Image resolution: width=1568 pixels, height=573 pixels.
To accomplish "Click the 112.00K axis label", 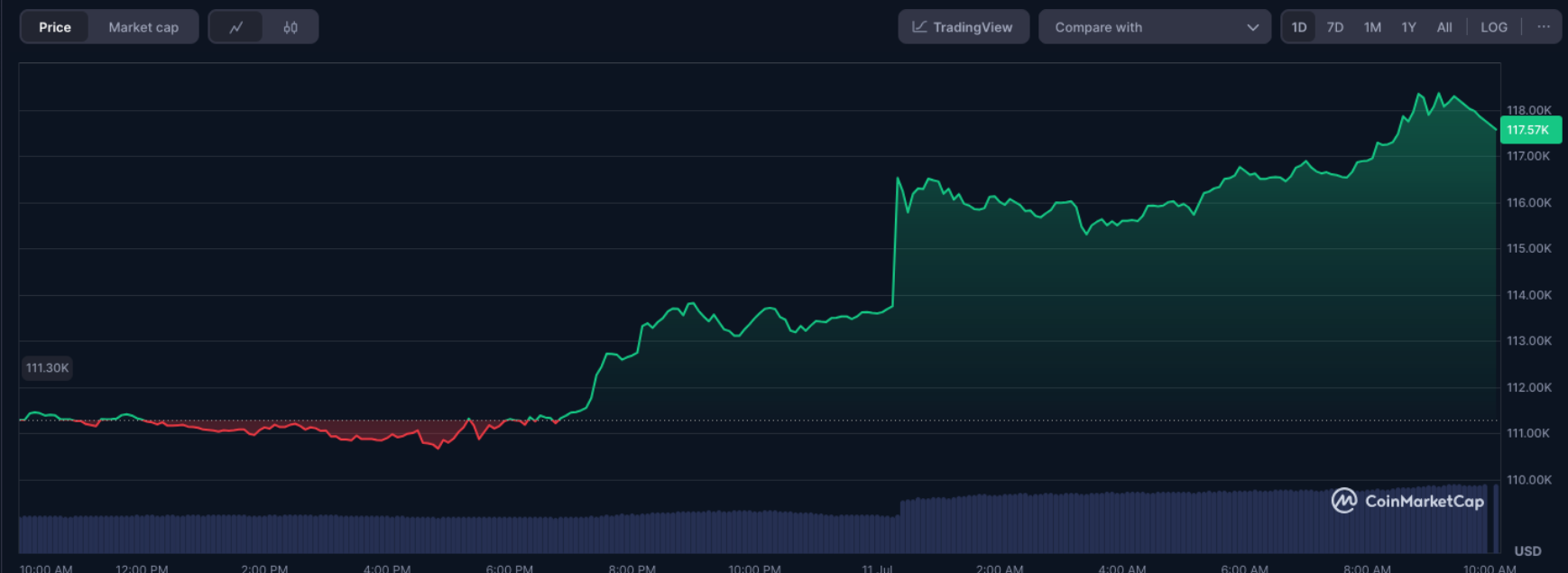I will click(x=1529, y=387).
